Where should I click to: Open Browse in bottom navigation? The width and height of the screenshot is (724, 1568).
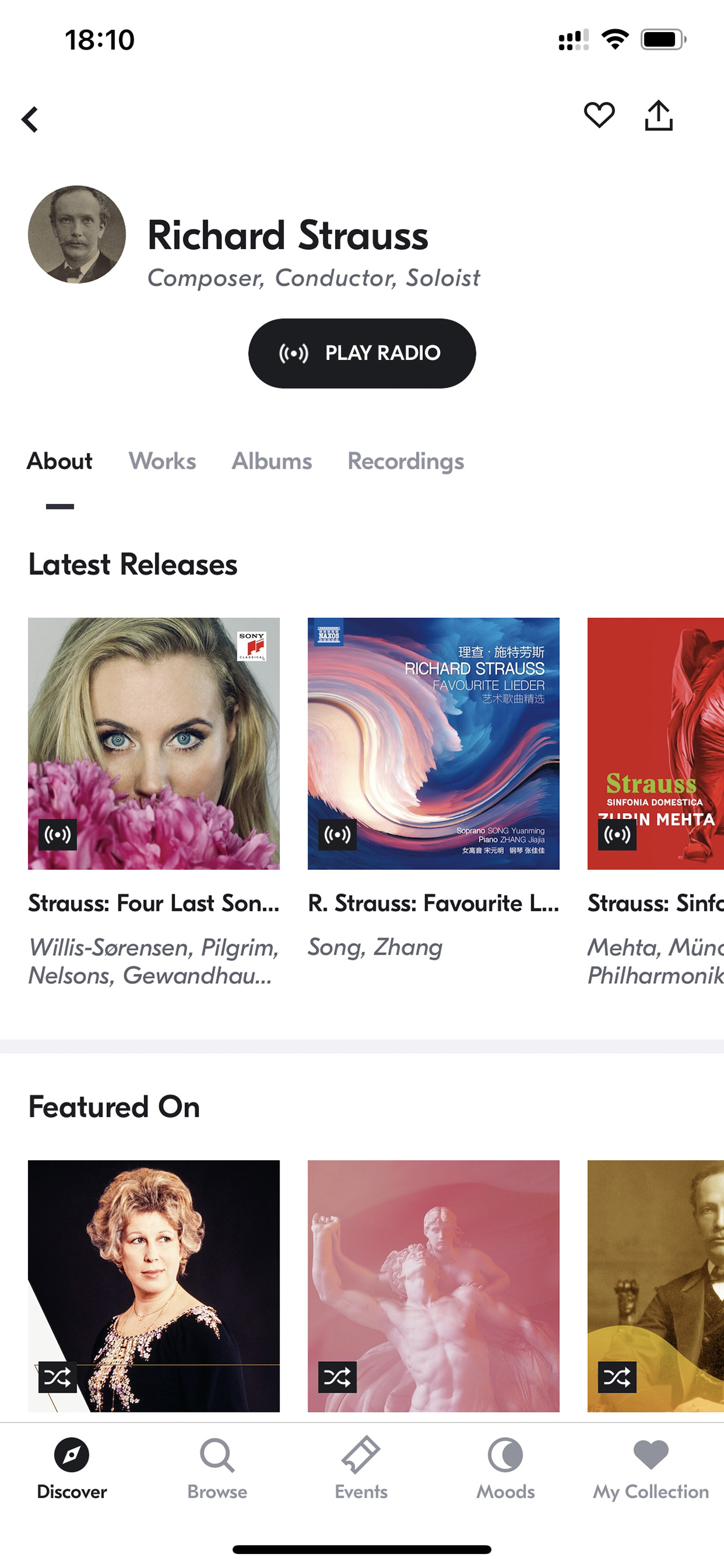(x=217, y=1469)
